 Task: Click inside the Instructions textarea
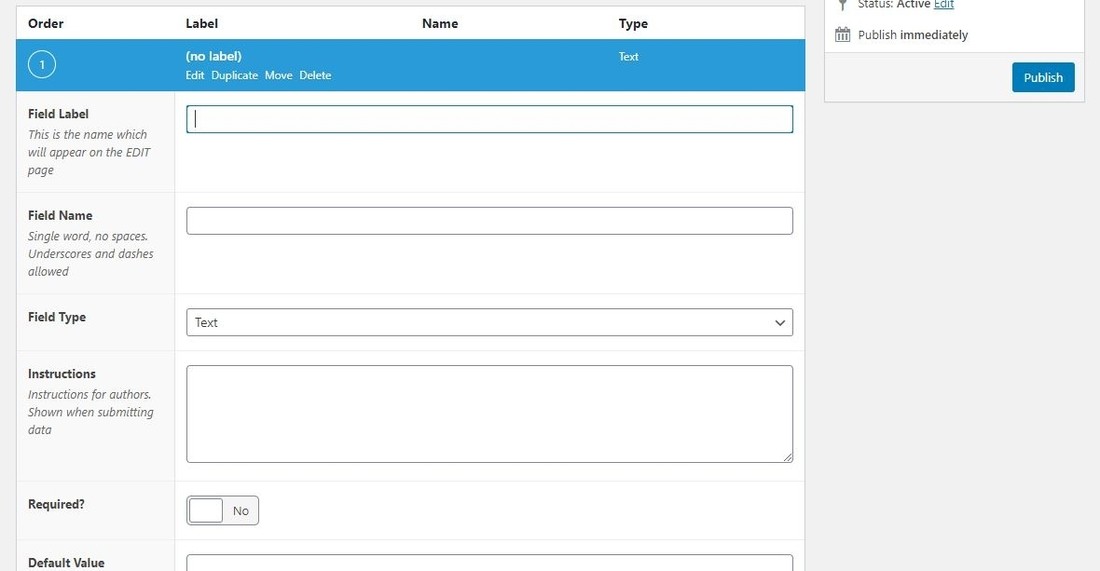point(490,414)
